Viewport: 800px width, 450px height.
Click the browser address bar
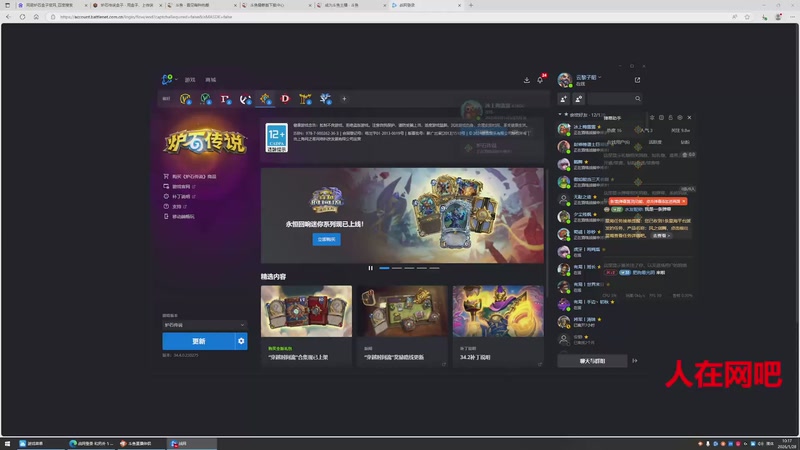pos(388,17)
